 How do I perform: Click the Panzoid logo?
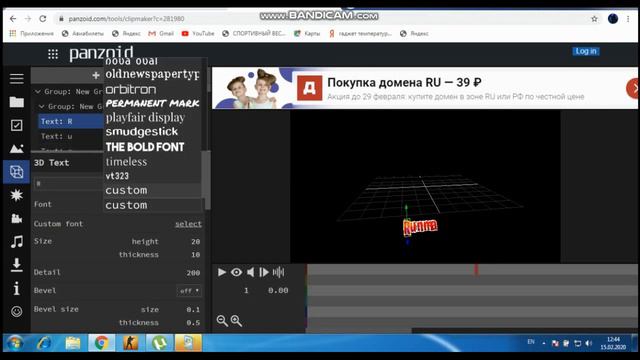(101, 53)
